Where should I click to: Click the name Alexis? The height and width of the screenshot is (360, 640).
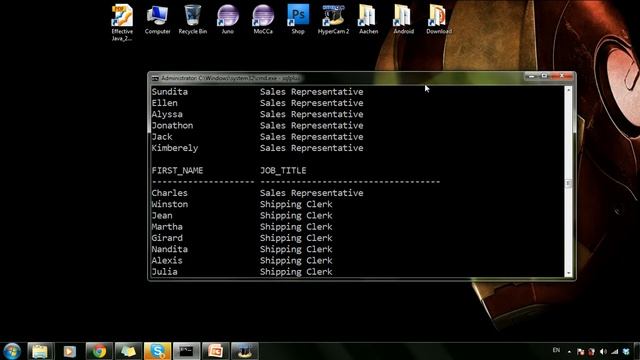[x=167, y=260]
